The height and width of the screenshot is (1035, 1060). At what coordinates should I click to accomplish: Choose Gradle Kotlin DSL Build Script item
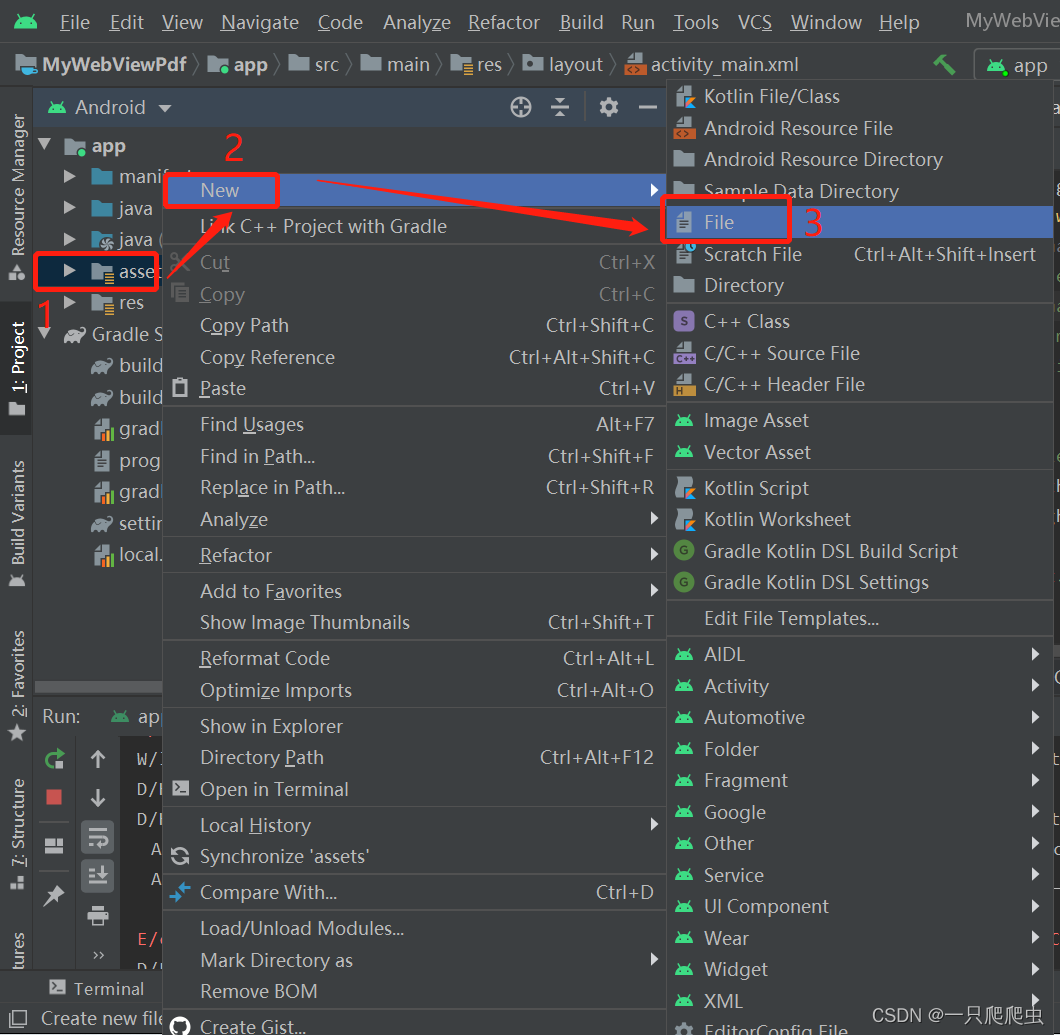point(859,551)
